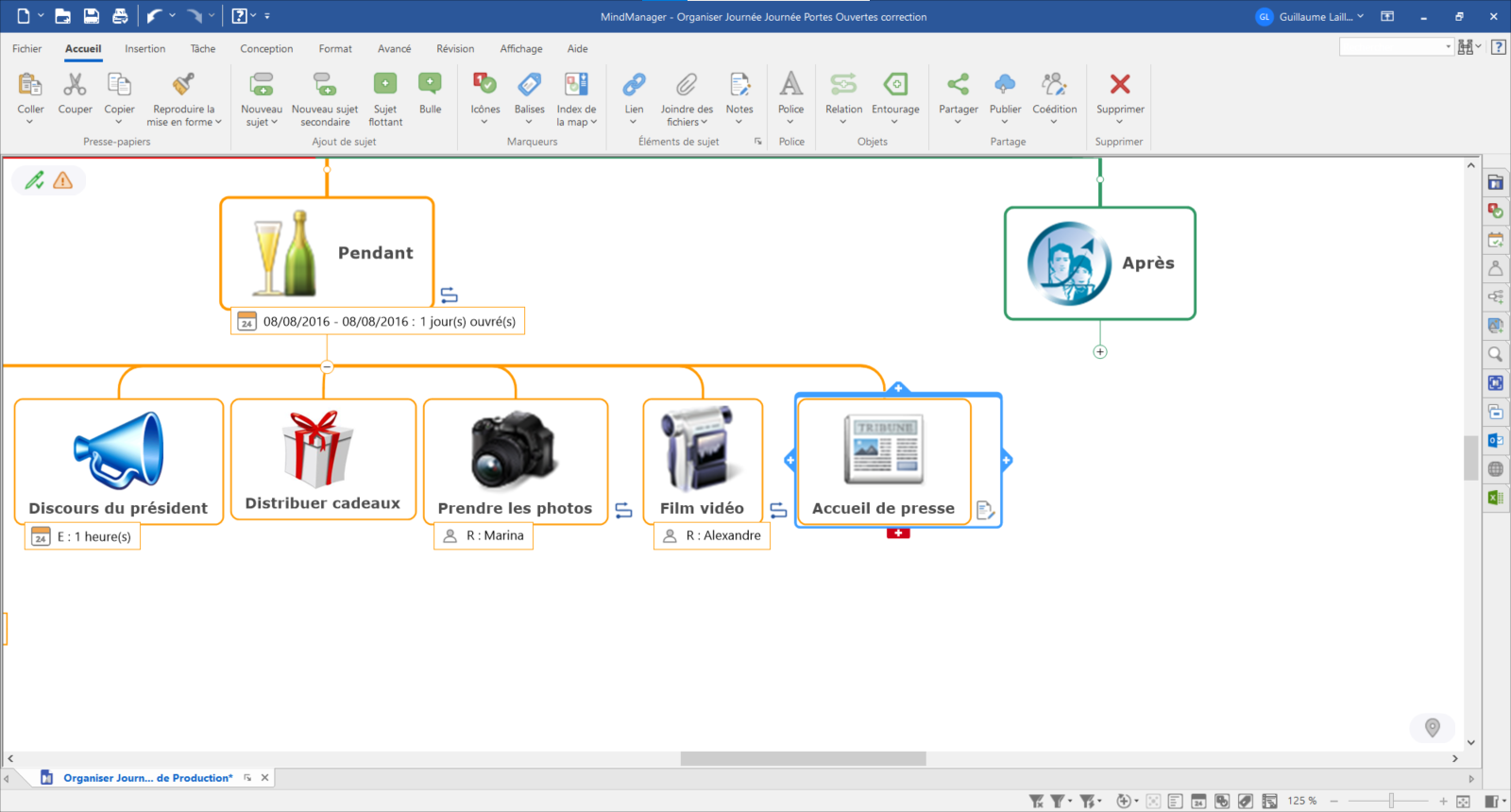Viewport: 1511px width, 812px height.
Task: Open the Icônes dropdown
Action: pyautogui.click(x=485, y=121)
